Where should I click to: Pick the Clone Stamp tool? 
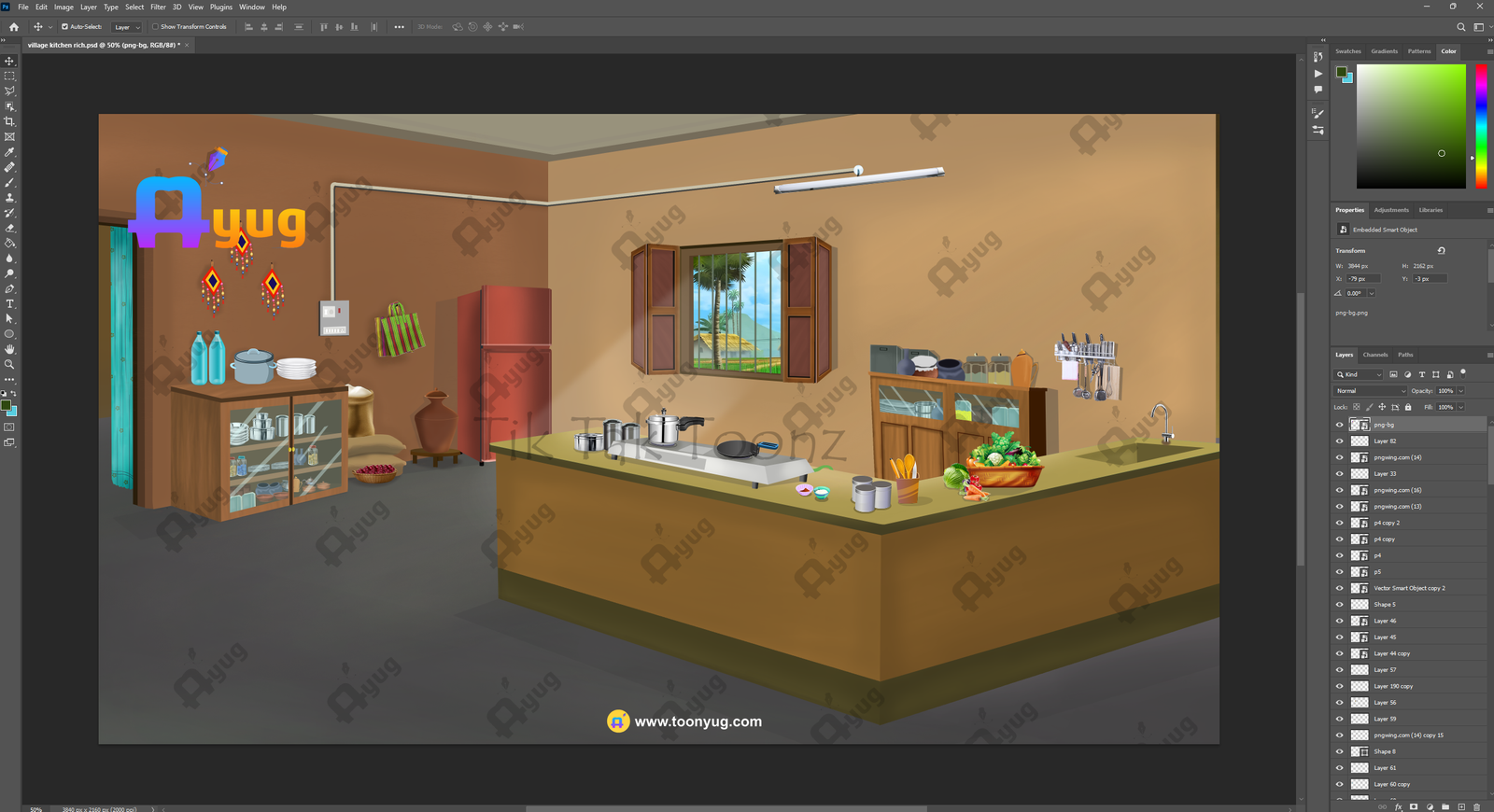click(9, 198)
